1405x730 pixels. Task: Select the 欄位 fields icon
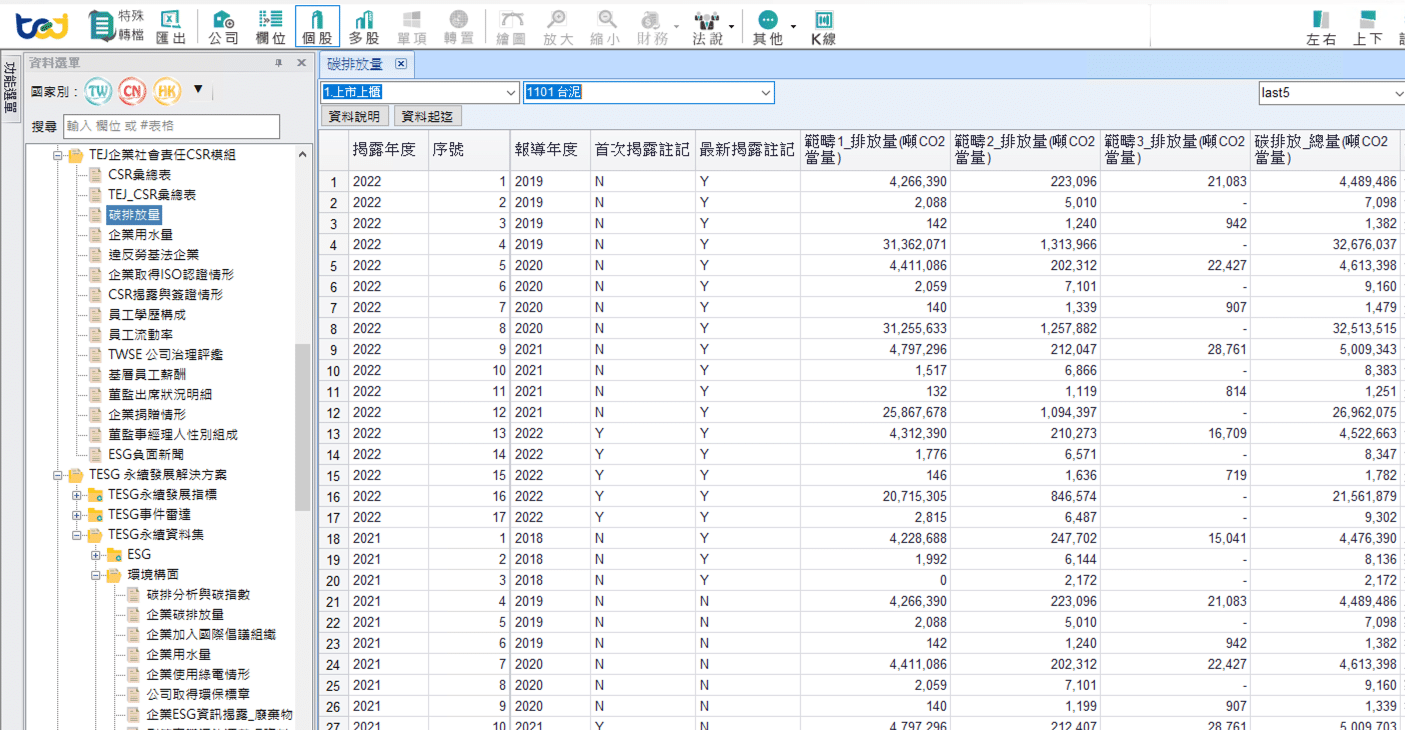click(270, 26)
